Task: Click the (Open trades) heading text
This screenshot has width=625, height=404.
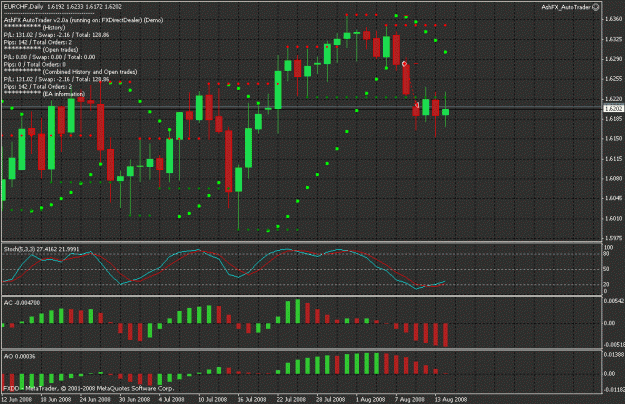Action: tap(60, 50)
